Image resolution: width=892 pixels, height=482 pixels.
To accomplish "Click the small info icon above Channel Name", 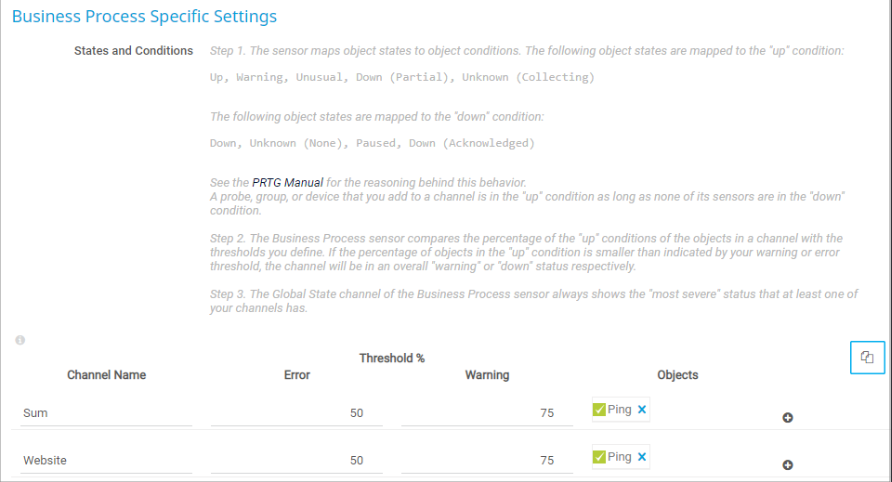I will [20, 341].
